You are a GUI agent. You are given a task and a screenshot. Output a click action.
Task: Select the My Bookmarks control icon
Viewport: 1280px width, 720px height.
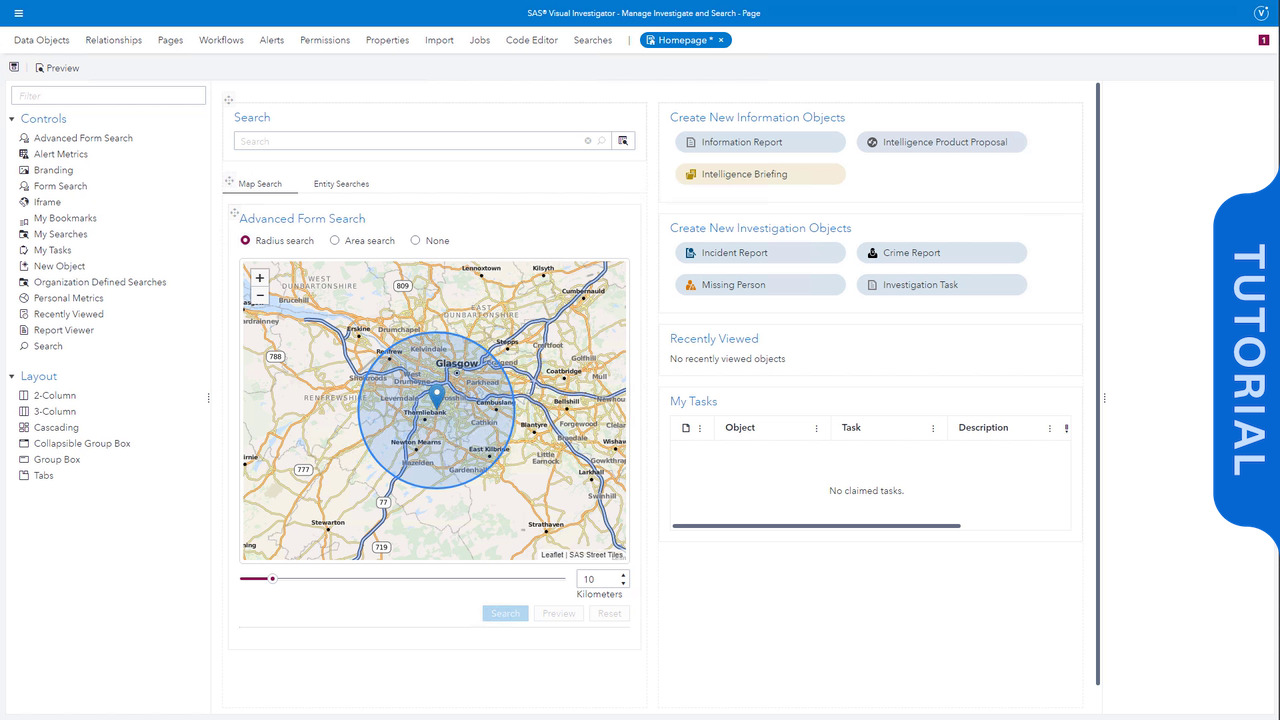(25, 218)
